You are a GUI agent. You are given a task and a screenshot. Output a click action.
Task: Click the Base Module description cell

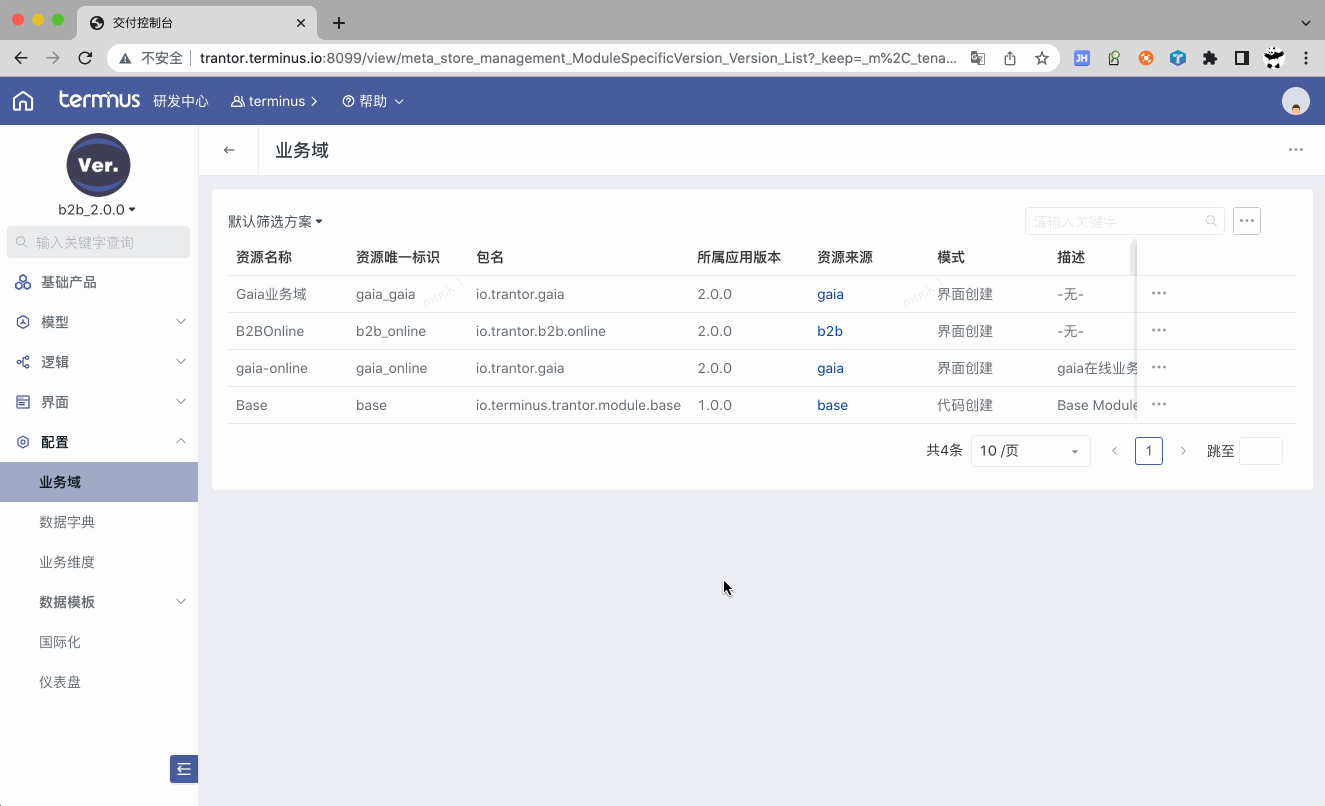pyautogui.click(x=1097, y=405)
